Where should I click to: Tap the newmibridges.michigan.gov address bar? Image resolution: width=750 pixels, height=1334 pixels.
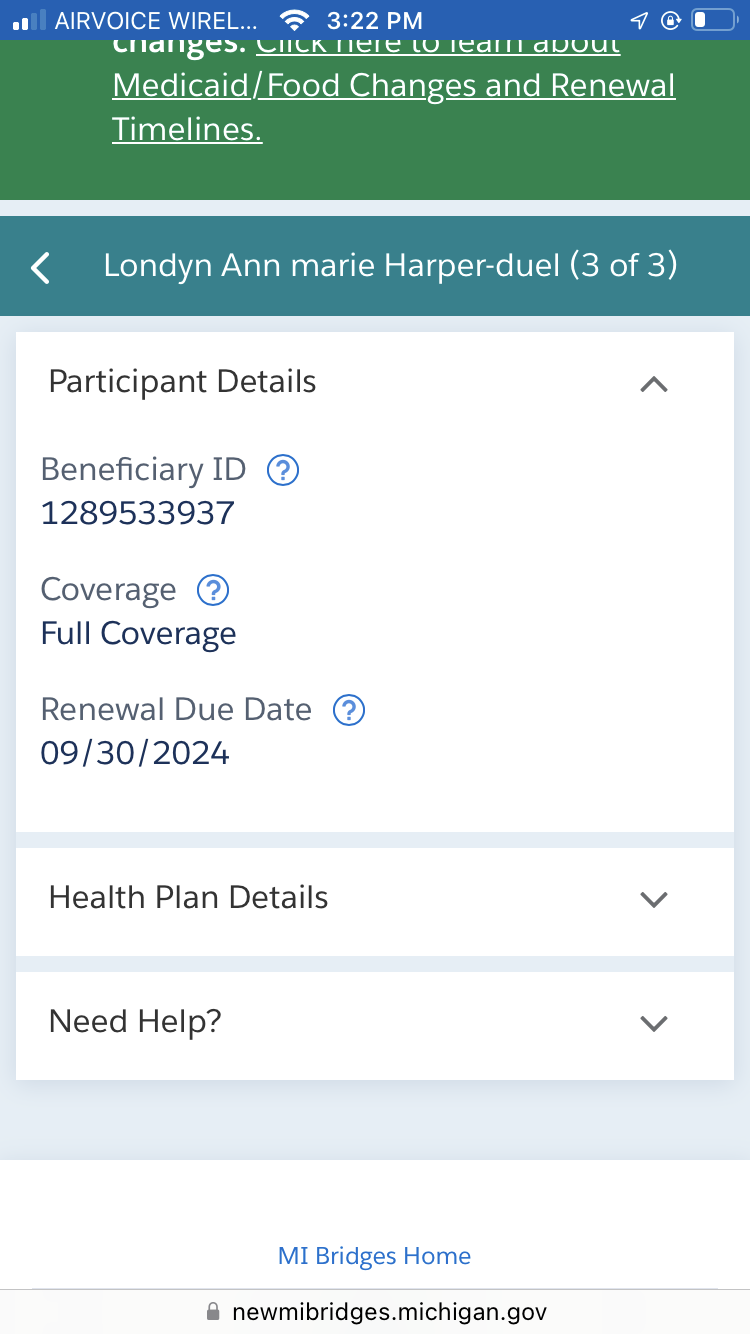[375, 1311]
